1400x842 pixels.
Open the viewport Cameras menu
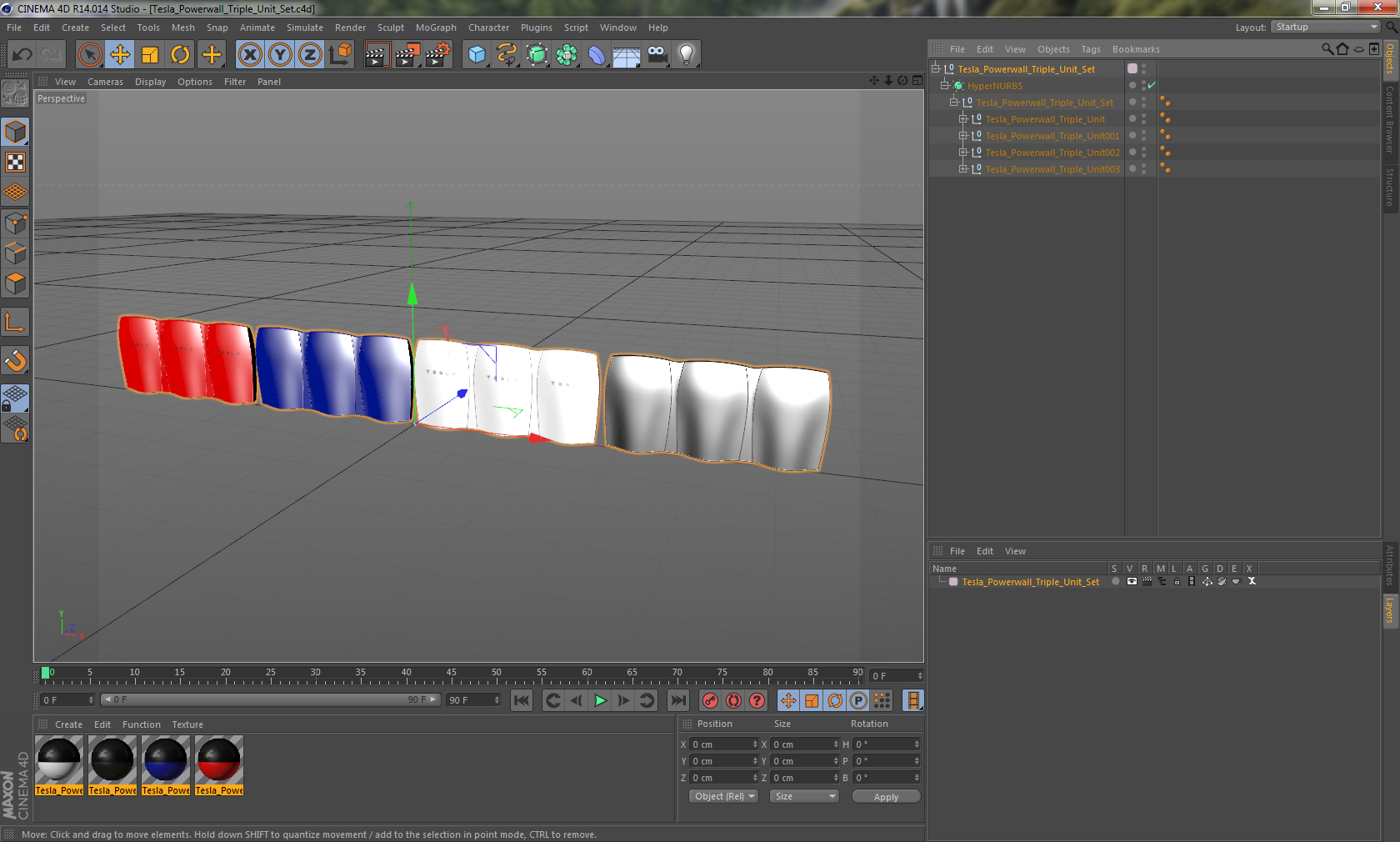105,82
